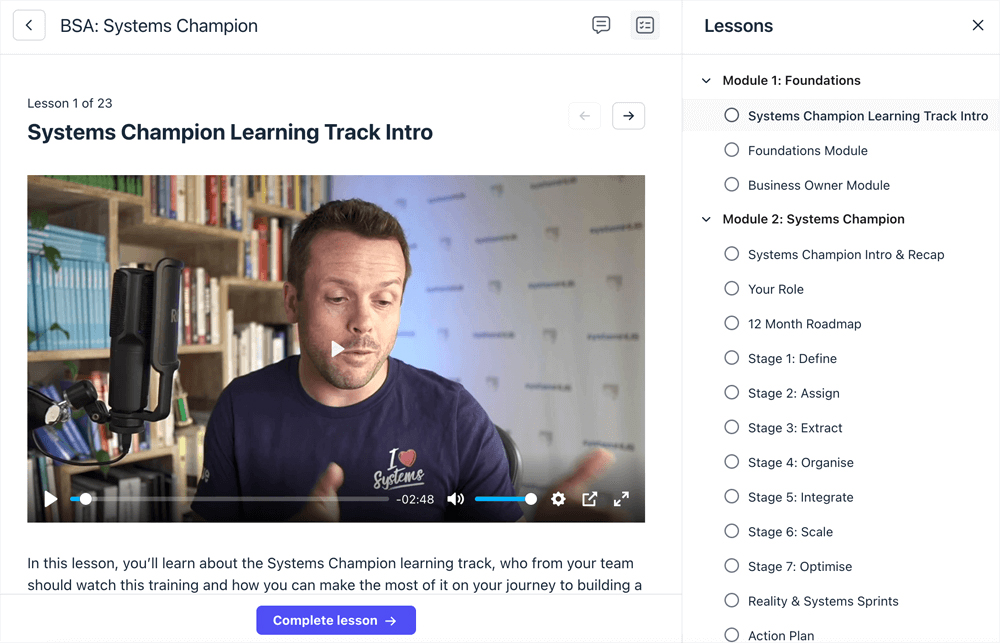Viewport: 1000px width, 643px height.
Task: Pop out video with external-link icon
Action: (590, 499)
